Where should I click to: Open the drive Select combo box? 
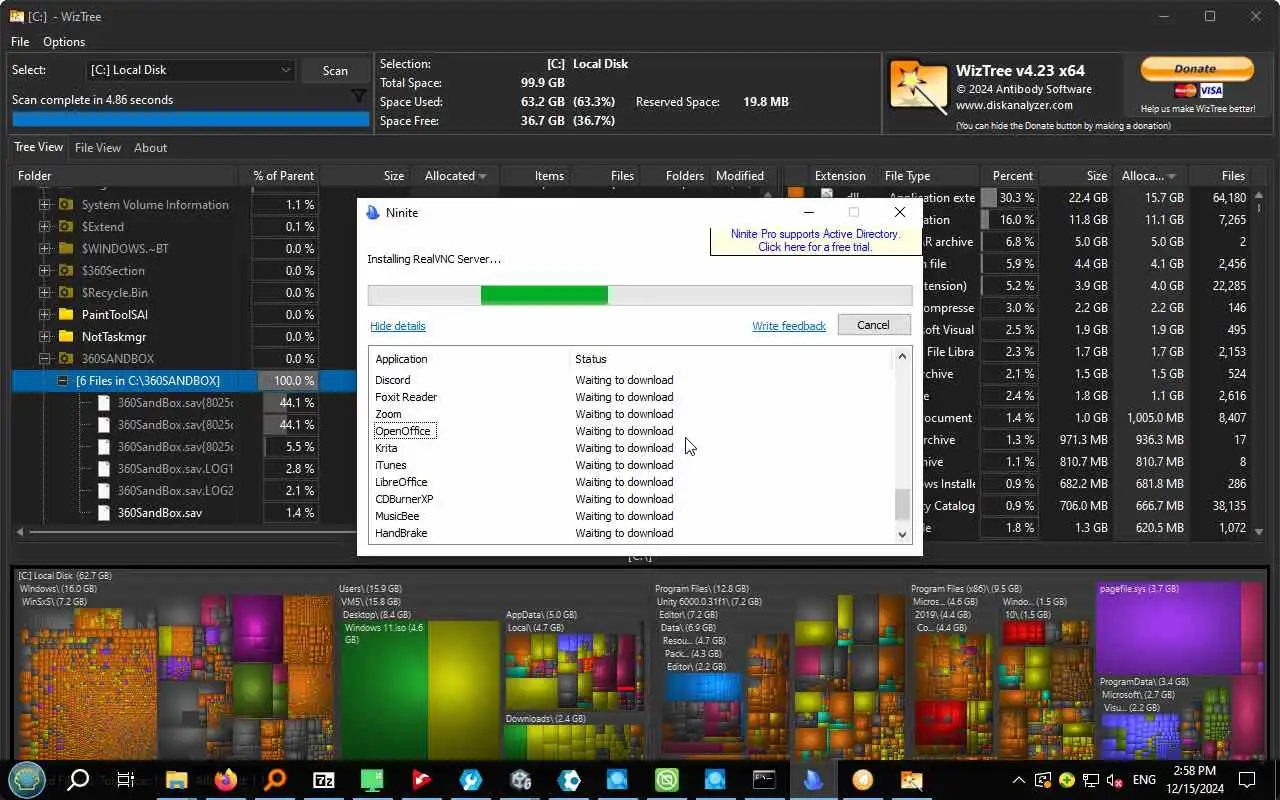coord(190,70)
